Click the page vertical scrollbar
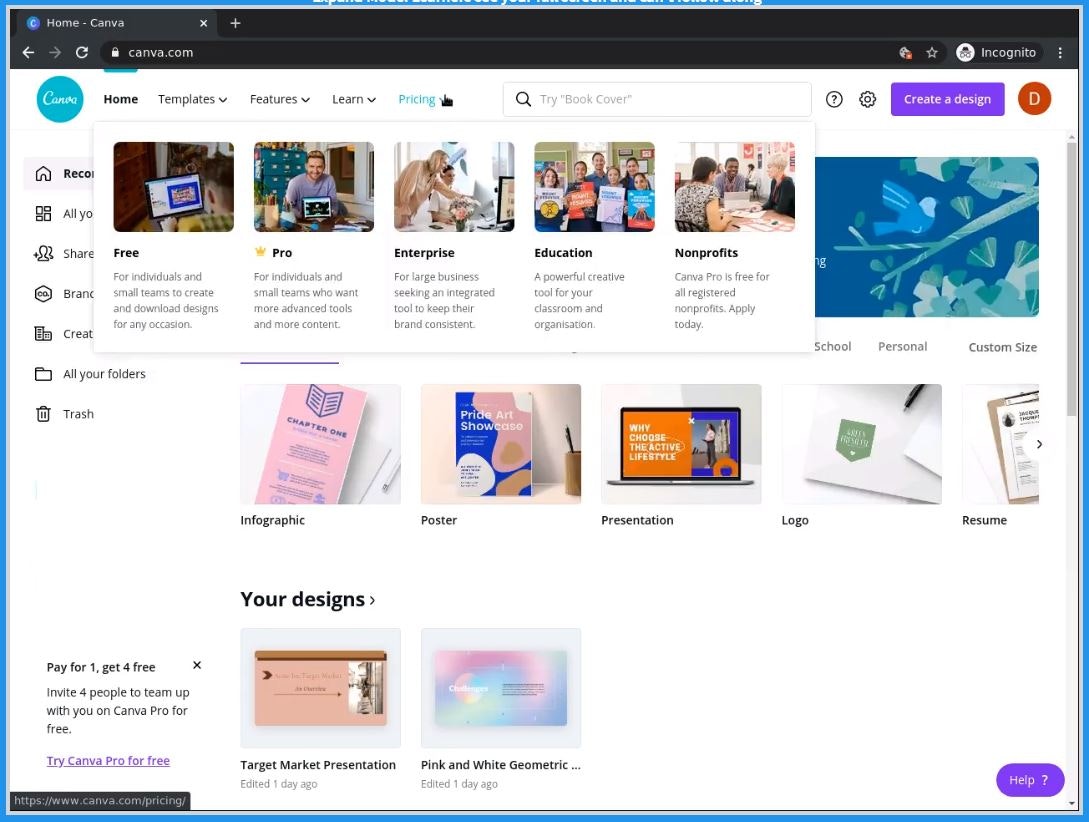The width and height of the screenshot is (1089, 822). tap(1072, 278)
